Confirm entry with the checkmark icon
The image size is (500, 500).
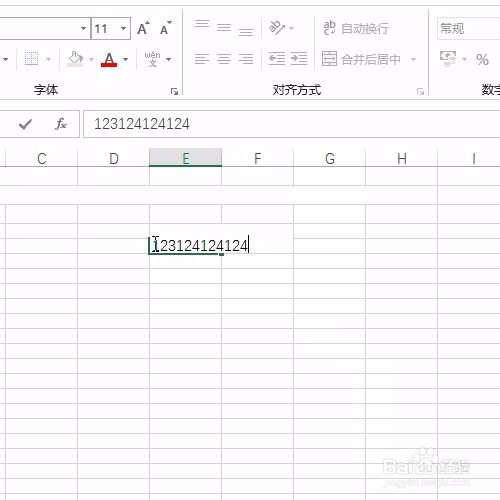25,124
